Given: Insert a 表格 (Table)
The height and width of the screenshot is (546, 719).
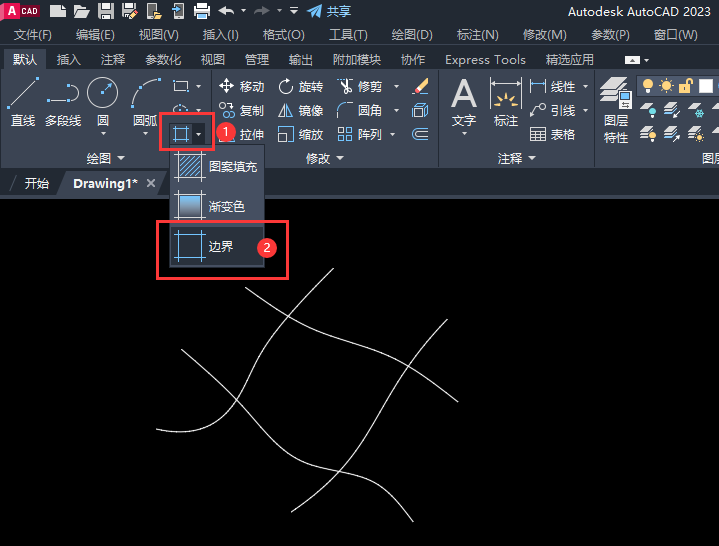Looking at the screenshot, I should [x=553, y=134].
